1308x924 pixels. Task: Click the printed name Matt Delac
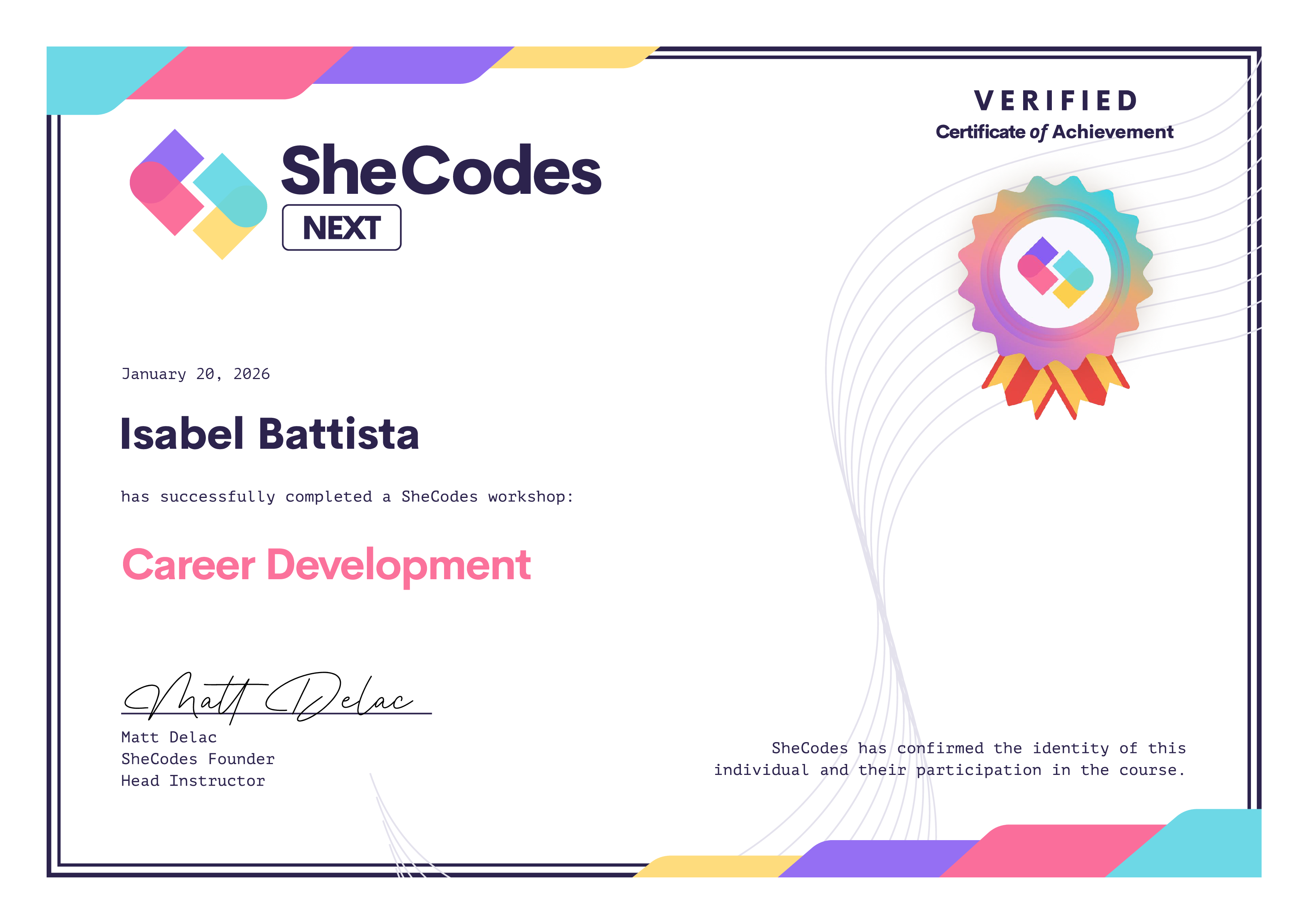pos(169,737)
